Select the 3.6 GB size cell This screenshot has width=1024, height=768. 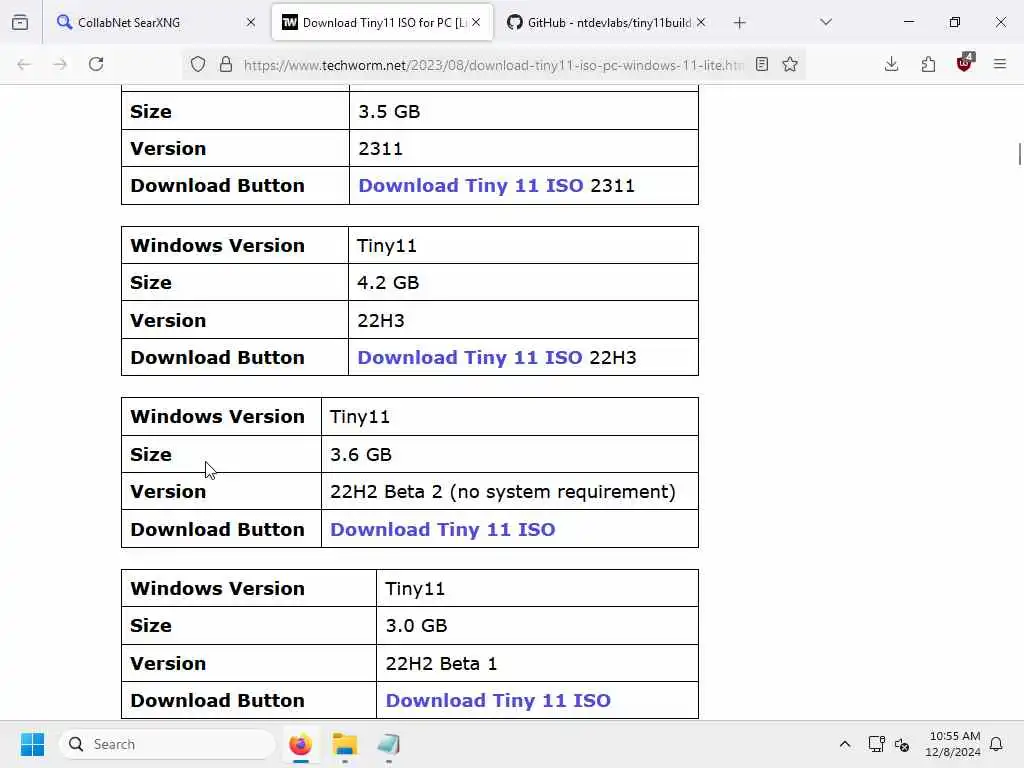509,454
